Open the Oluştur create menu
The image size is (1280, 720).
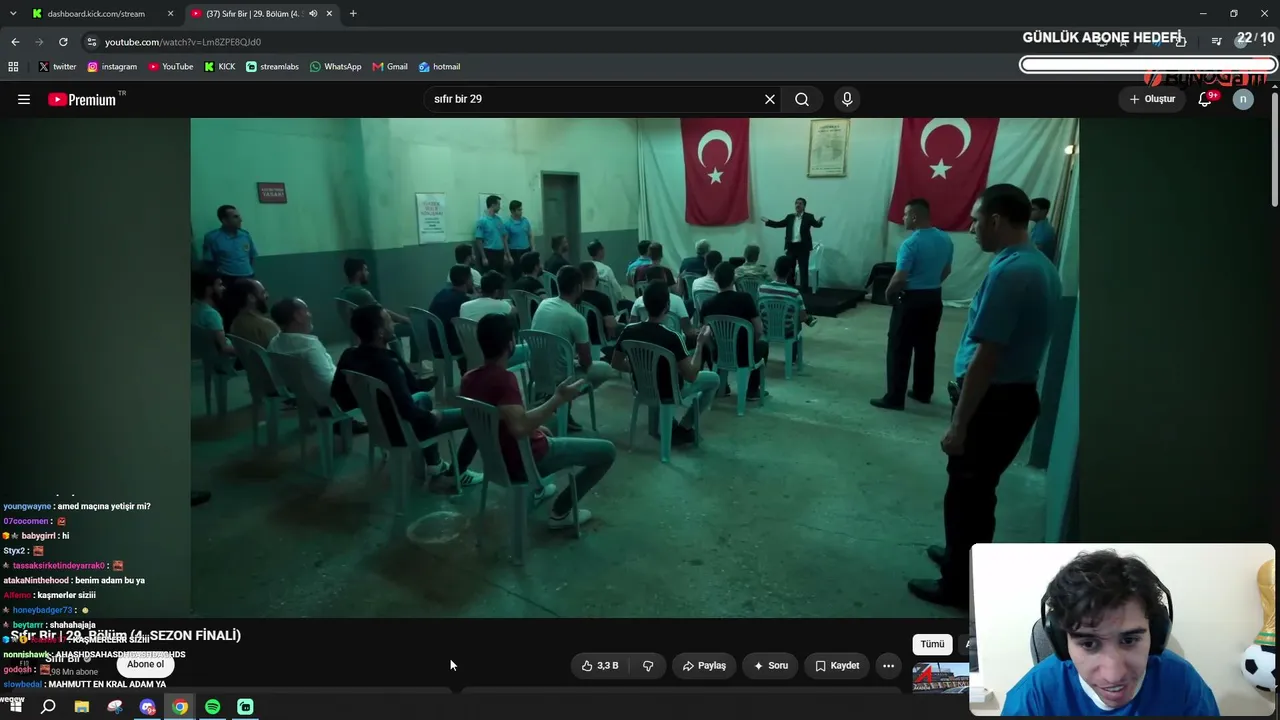1152,99
